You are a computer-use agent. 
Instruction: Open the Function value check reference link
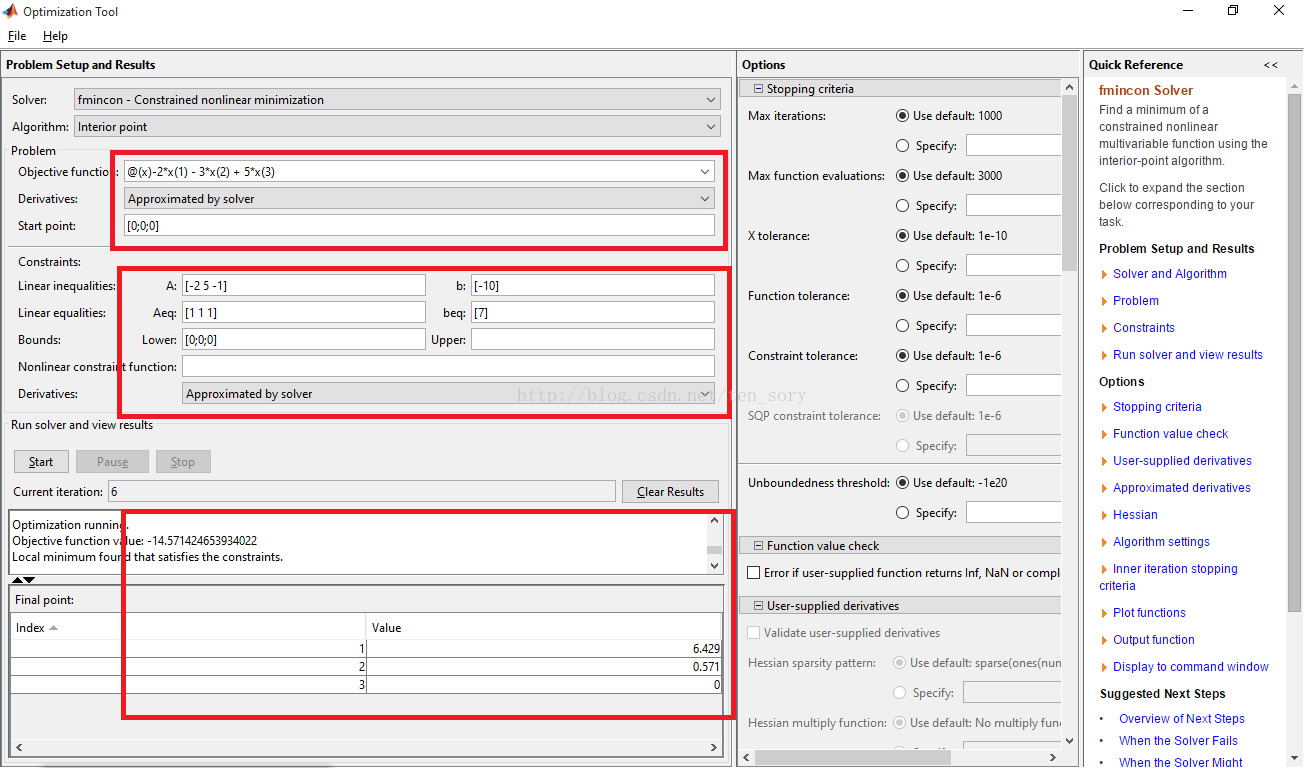click(1171, 434)
